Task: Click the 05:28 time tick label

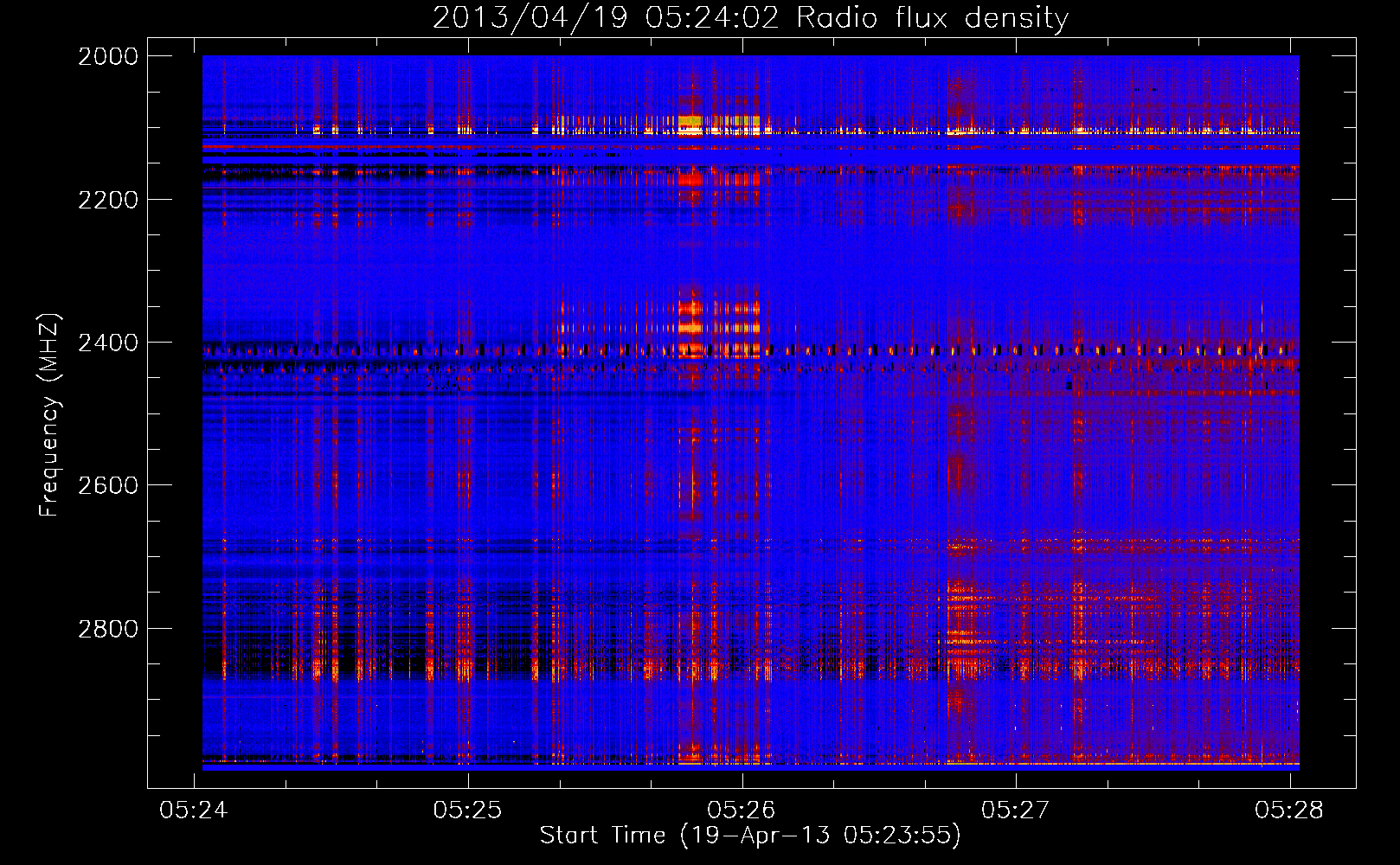Action: (x=1289, y=810)
